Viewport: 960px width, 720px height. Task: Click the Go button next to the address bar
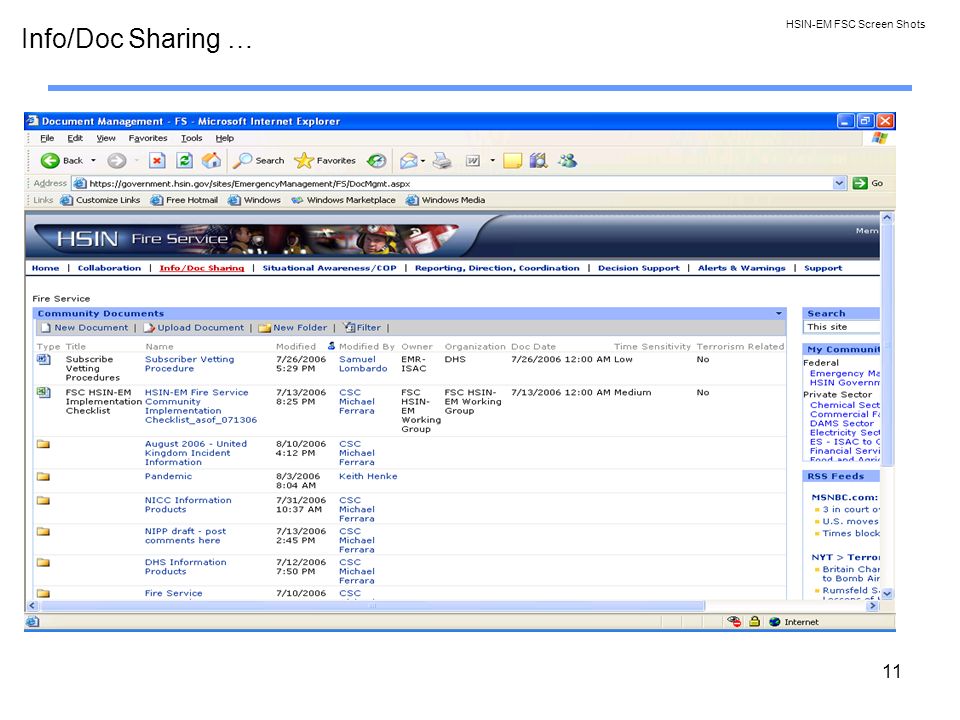(x=868, y=183)
